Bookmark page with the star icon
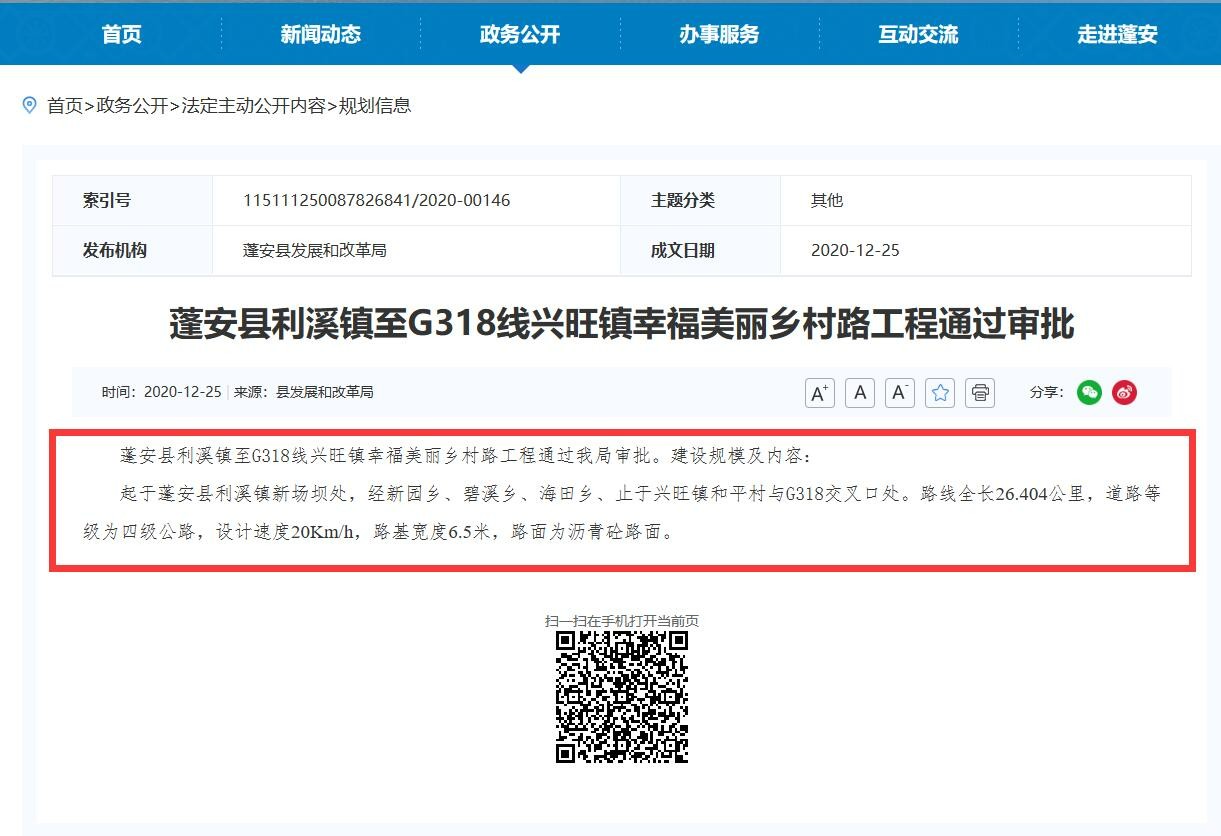This screenshot has height=836, width=1221. (x=940, y=393)
